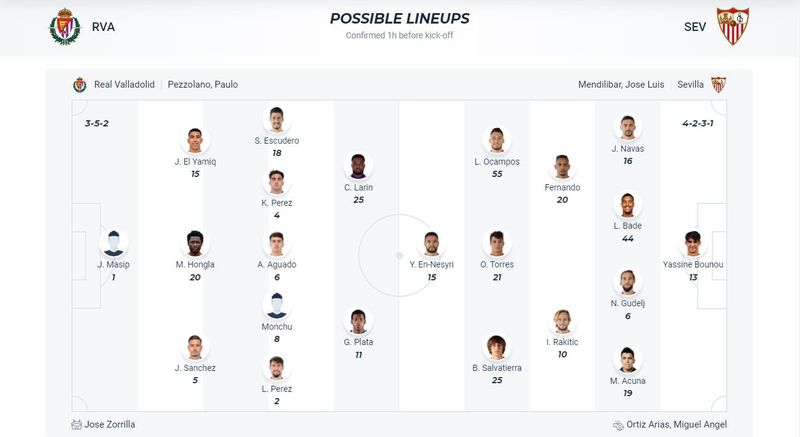Open the Sevilla team name link
800x437 pixels.
pyautogui.click(x=690, y=85)
